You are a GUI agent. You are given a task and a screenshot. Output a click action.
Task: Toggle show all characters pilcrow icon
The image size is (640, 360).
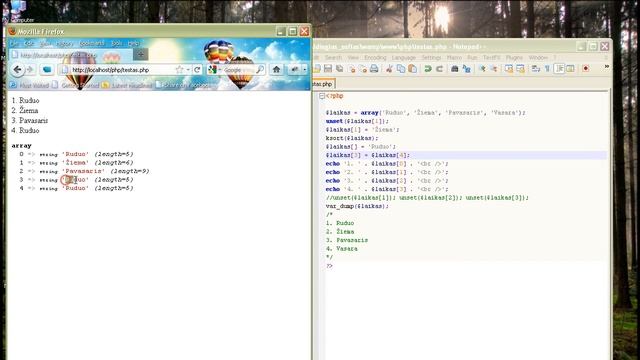547,69
